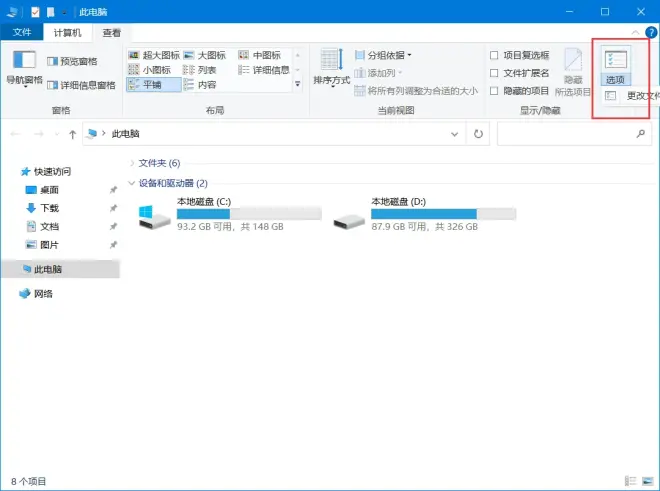Refresh the current folder view
Viewport: 660px width, 491px height.
pyautogui.click(x=478, y=134)
